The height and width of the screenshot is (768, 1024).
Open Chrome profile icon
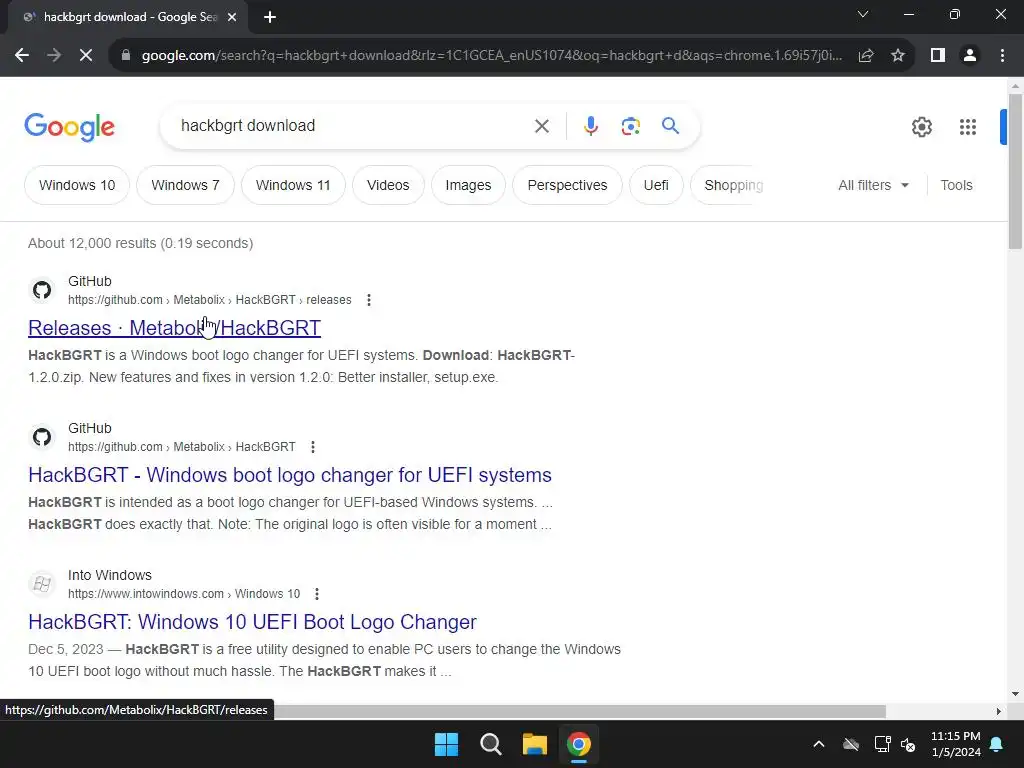point(970,56)
